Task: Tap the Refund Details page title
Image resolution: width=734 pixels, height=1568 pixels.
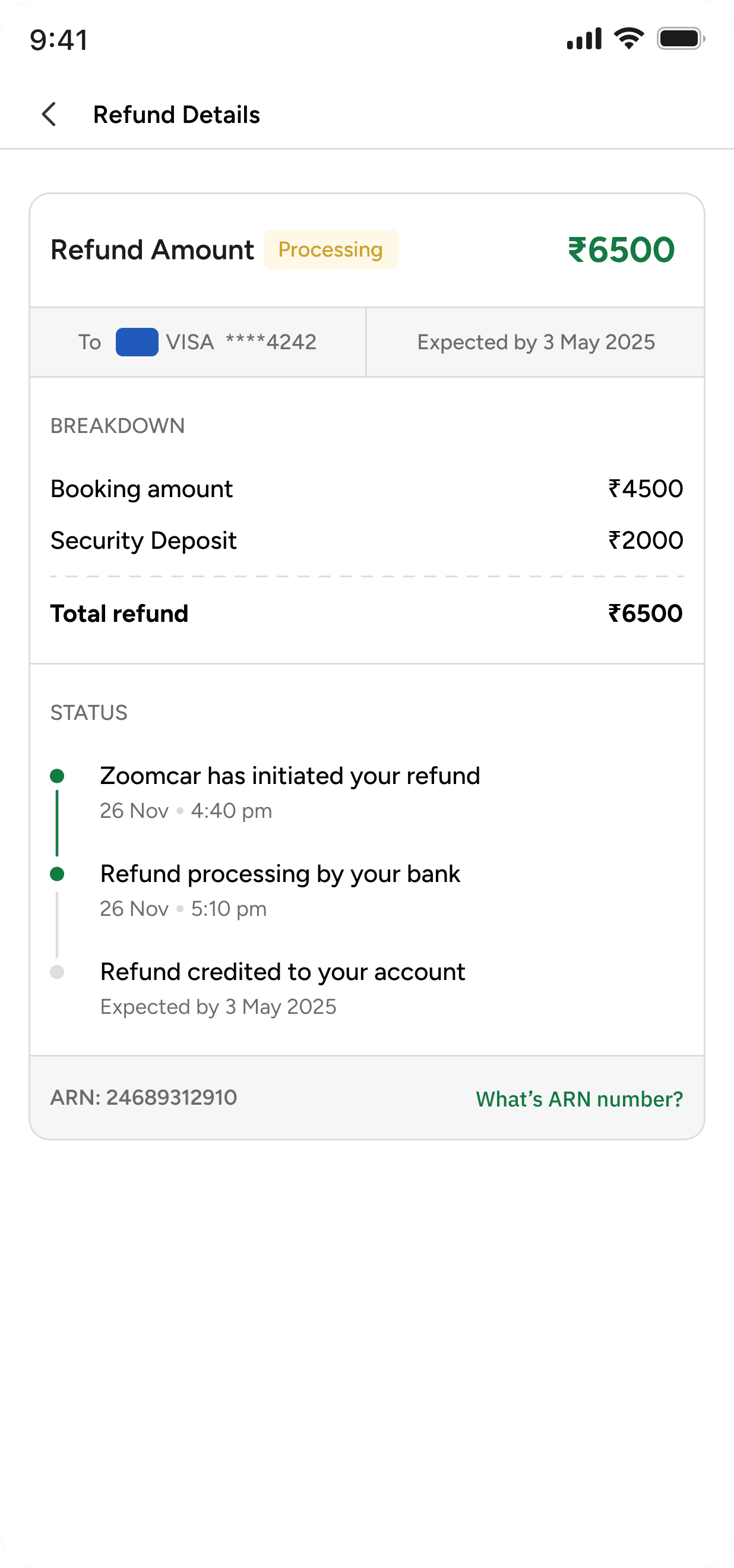Action: pos(176,115)
